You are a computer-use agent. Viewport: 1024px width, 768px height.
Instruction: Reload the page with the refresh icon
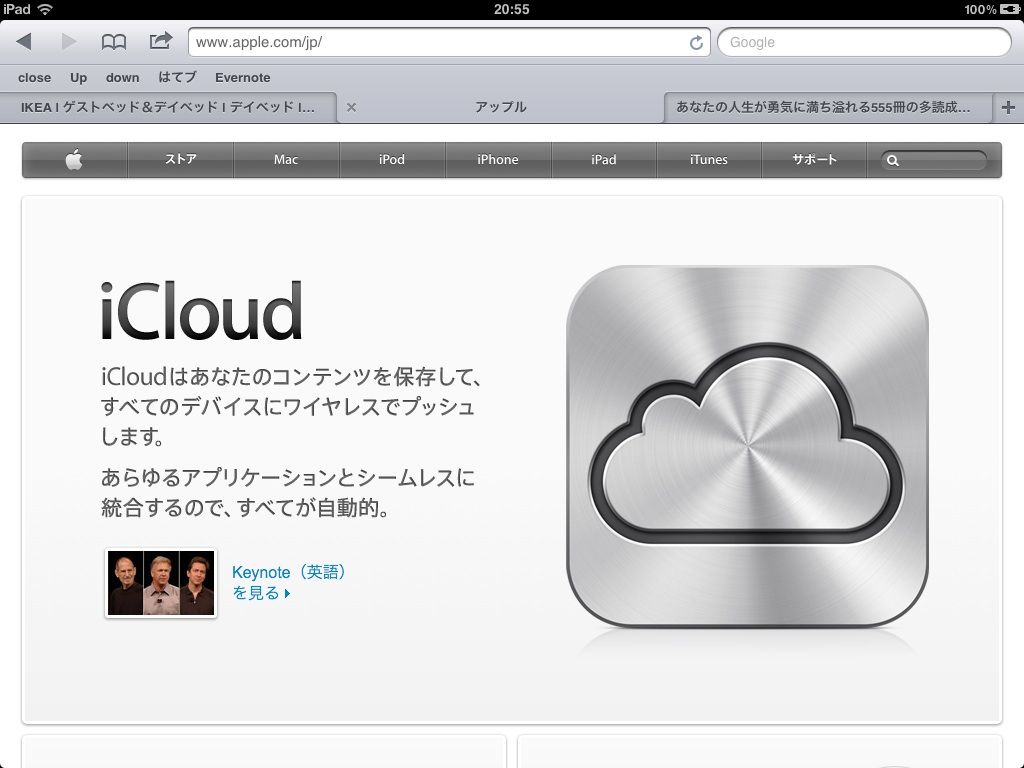click(696, 42)
